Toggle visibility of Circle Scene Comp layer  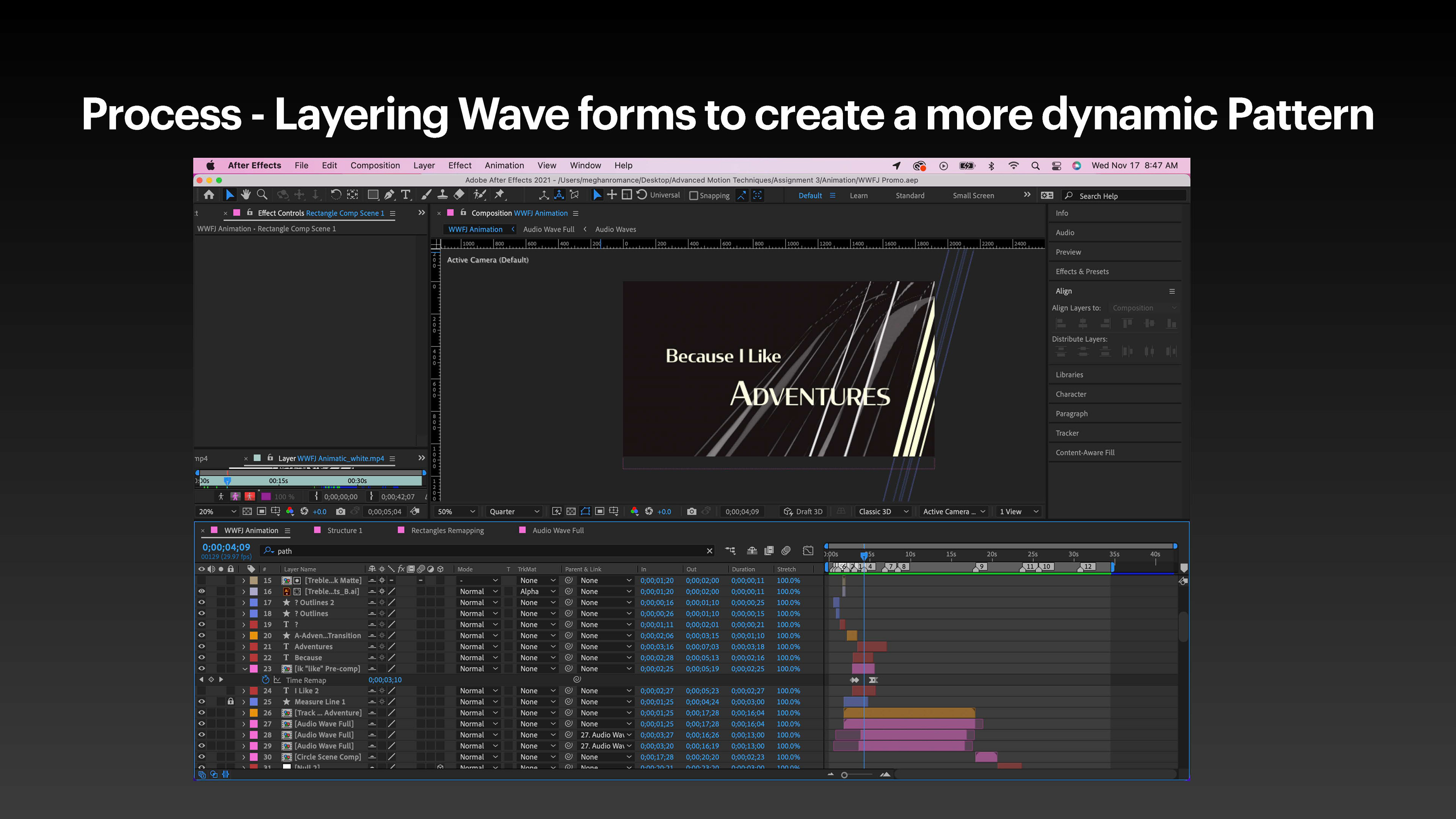[x=201, y=757]
